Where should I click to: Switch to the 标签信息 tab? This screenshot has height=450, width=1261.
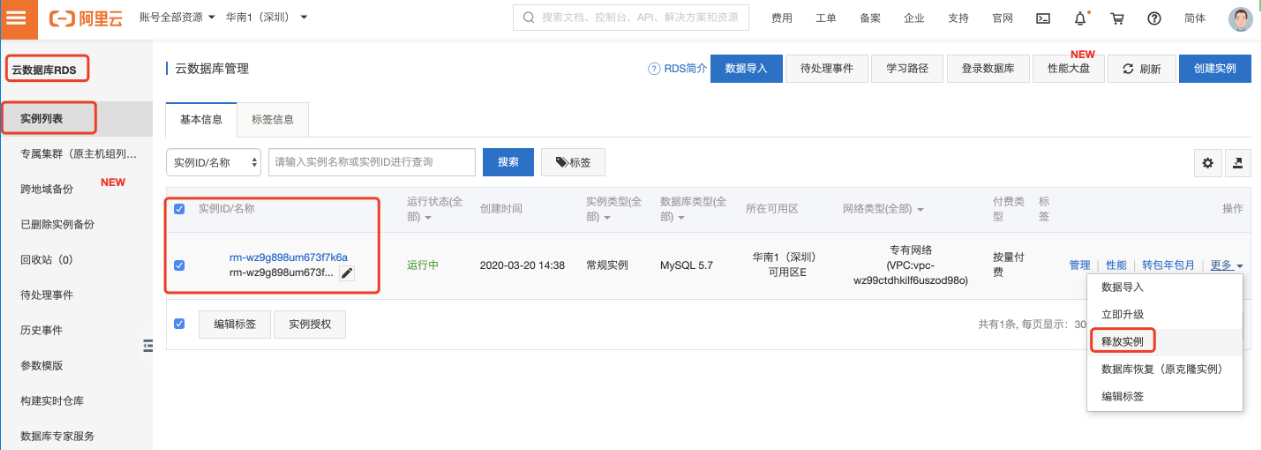point(273,119)
